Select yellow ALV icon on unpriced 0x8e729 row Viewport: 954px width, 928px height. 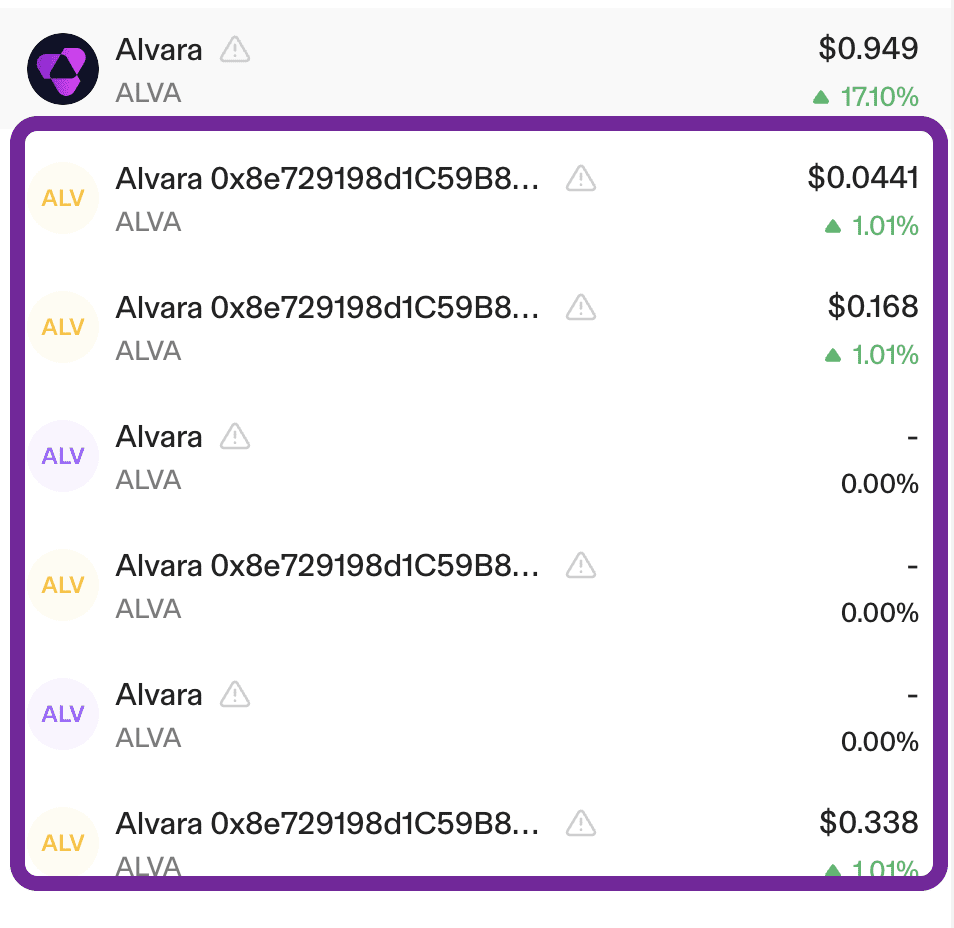click(63, 585)
